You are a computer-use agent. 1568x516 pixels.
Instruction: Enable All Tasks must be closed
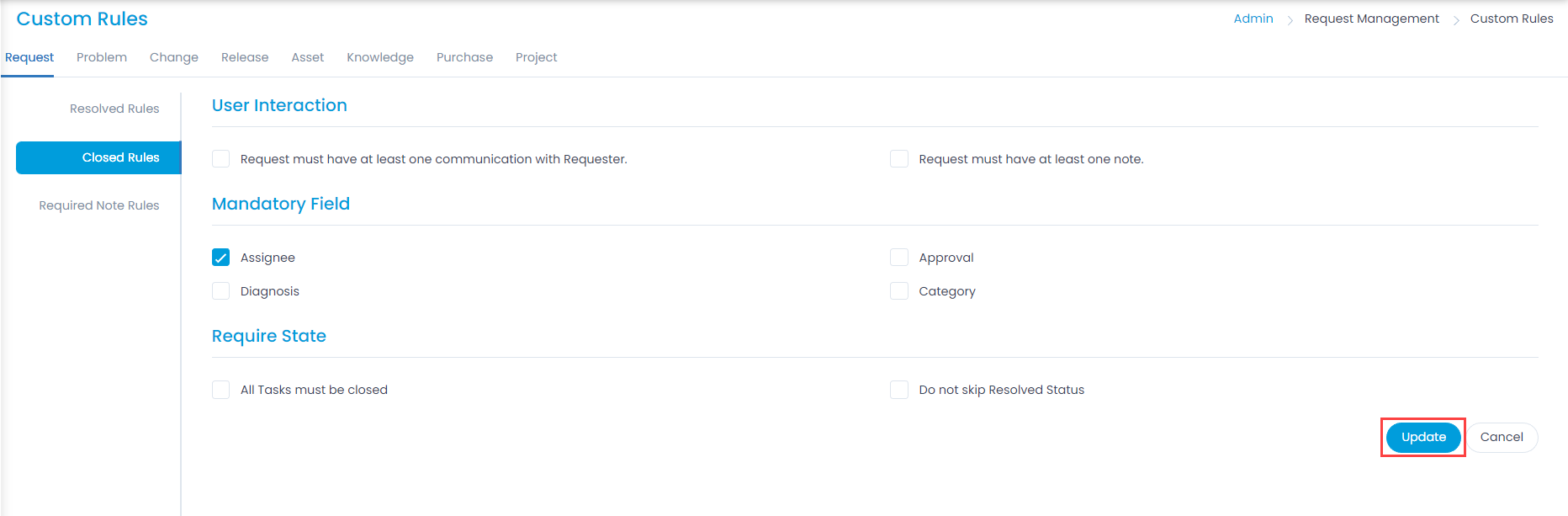click(x=221, y=390)
